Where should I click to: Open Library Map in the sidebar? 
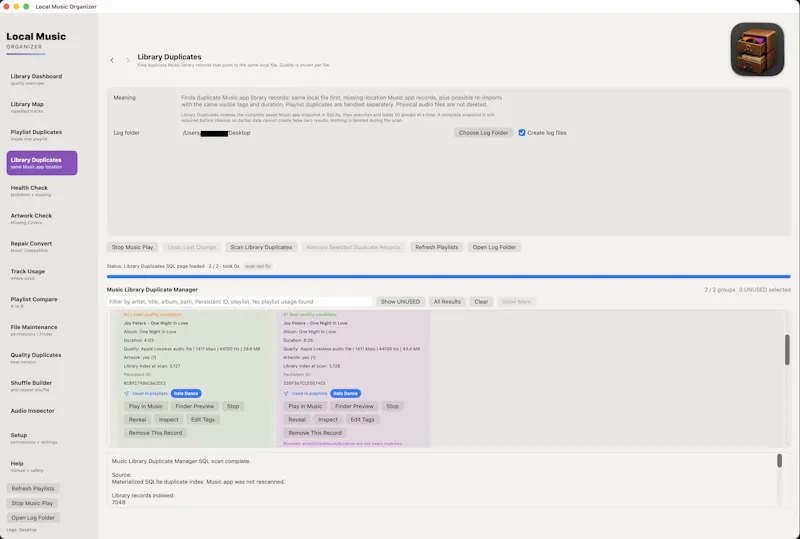click(42, 107)
